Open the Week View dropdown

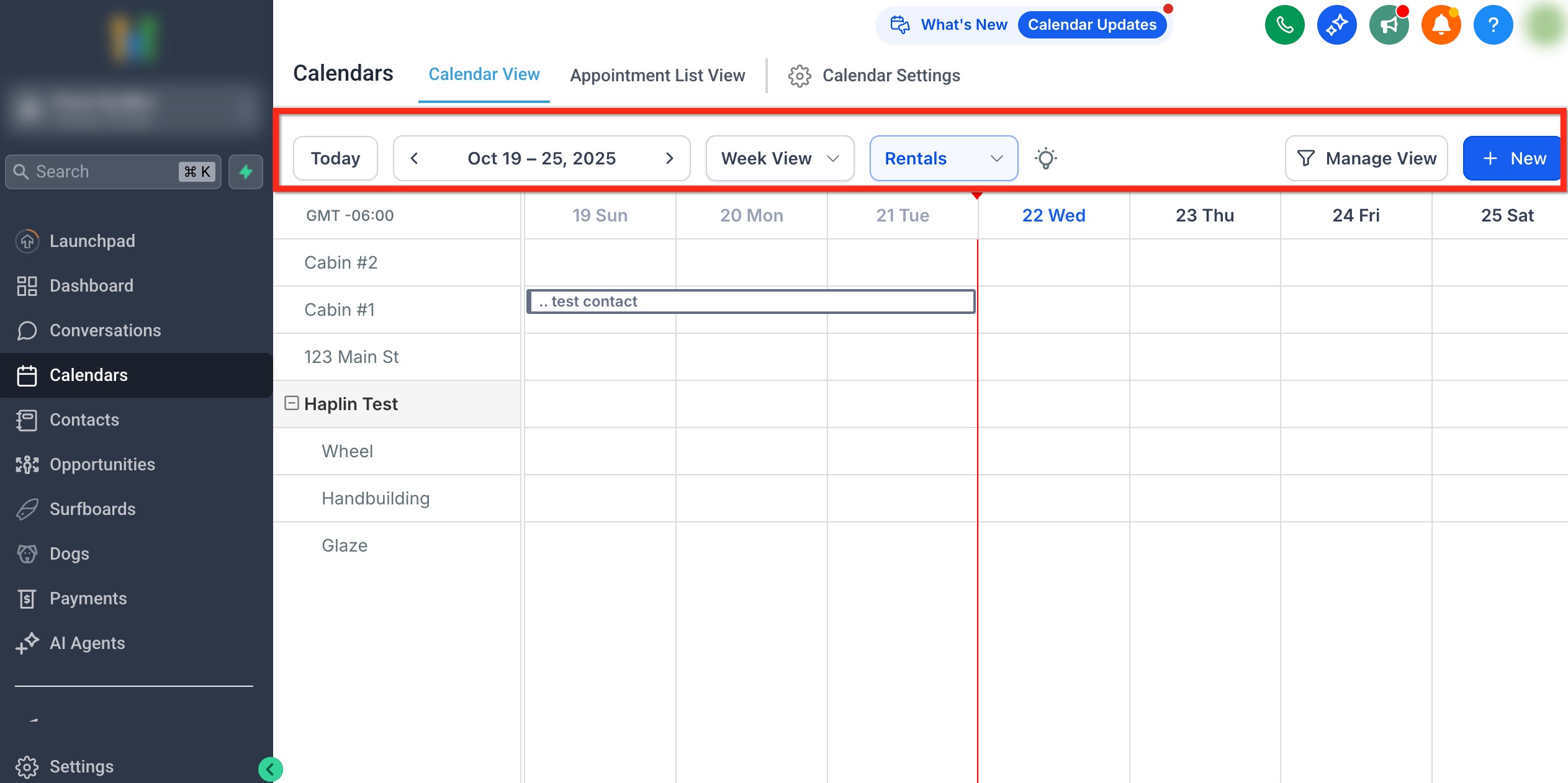point(780,158)
